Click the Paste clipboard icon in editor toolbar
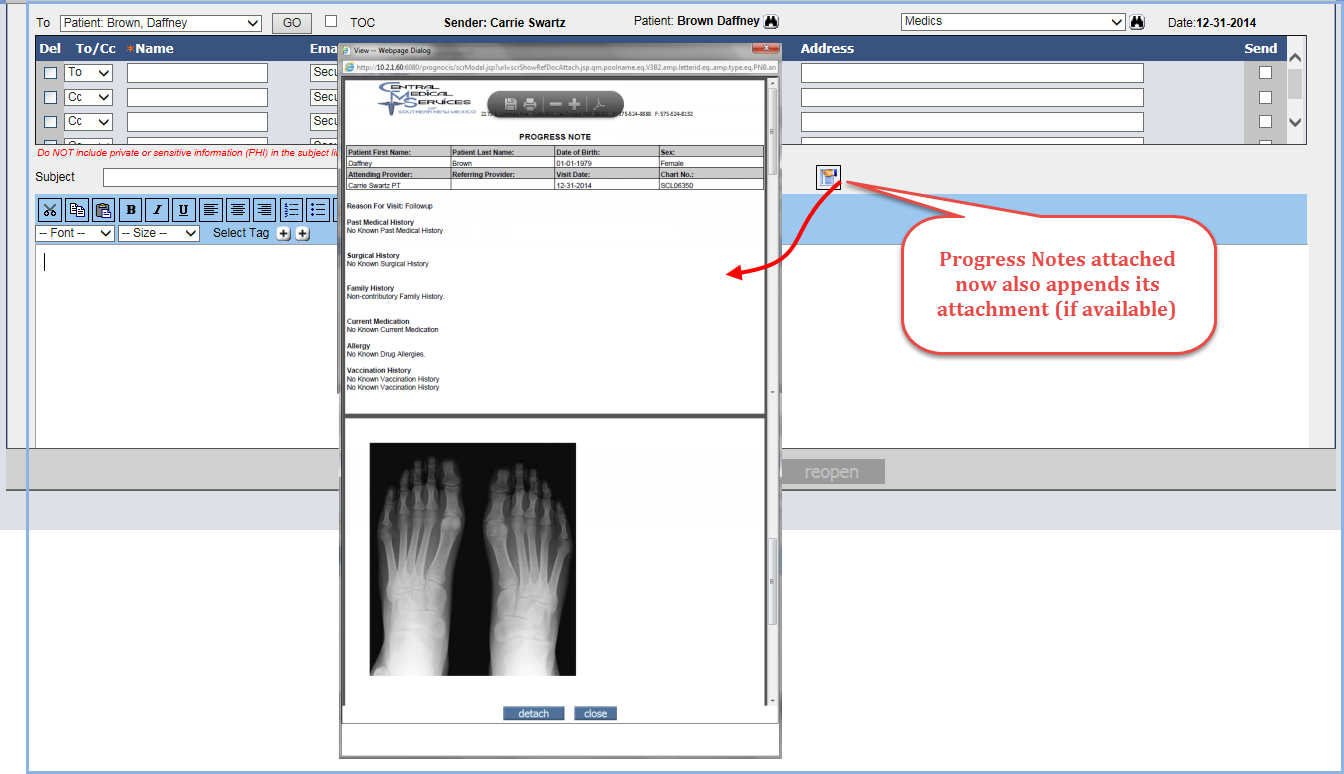Screen dimensions: 1344x774 tap(103, 210)
